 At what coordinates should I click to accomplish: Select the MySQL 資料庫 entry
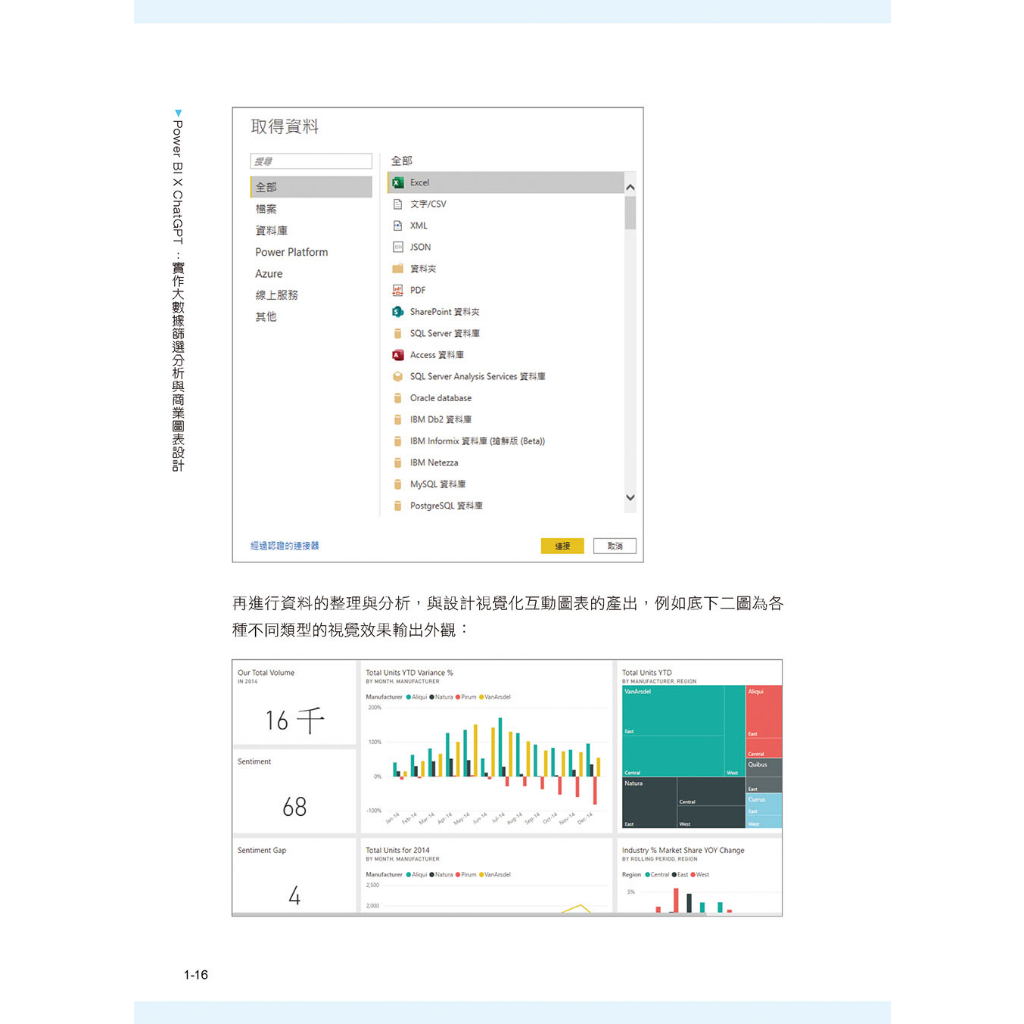pyautogui.click(x=505, y=485)
